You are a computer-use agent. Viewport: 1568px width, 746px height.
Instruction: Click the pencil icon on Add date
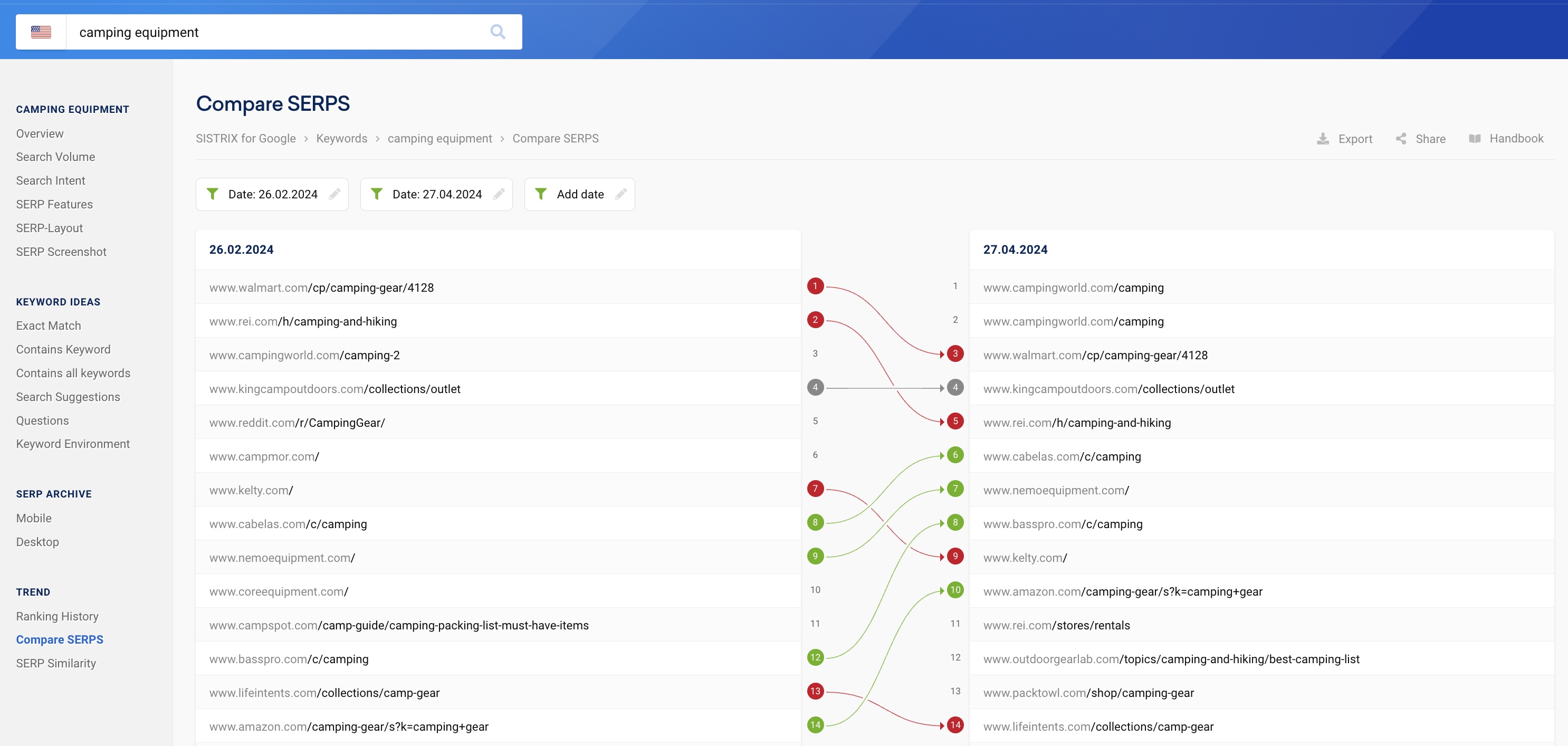pyautogui.click(x=621, y=194)
